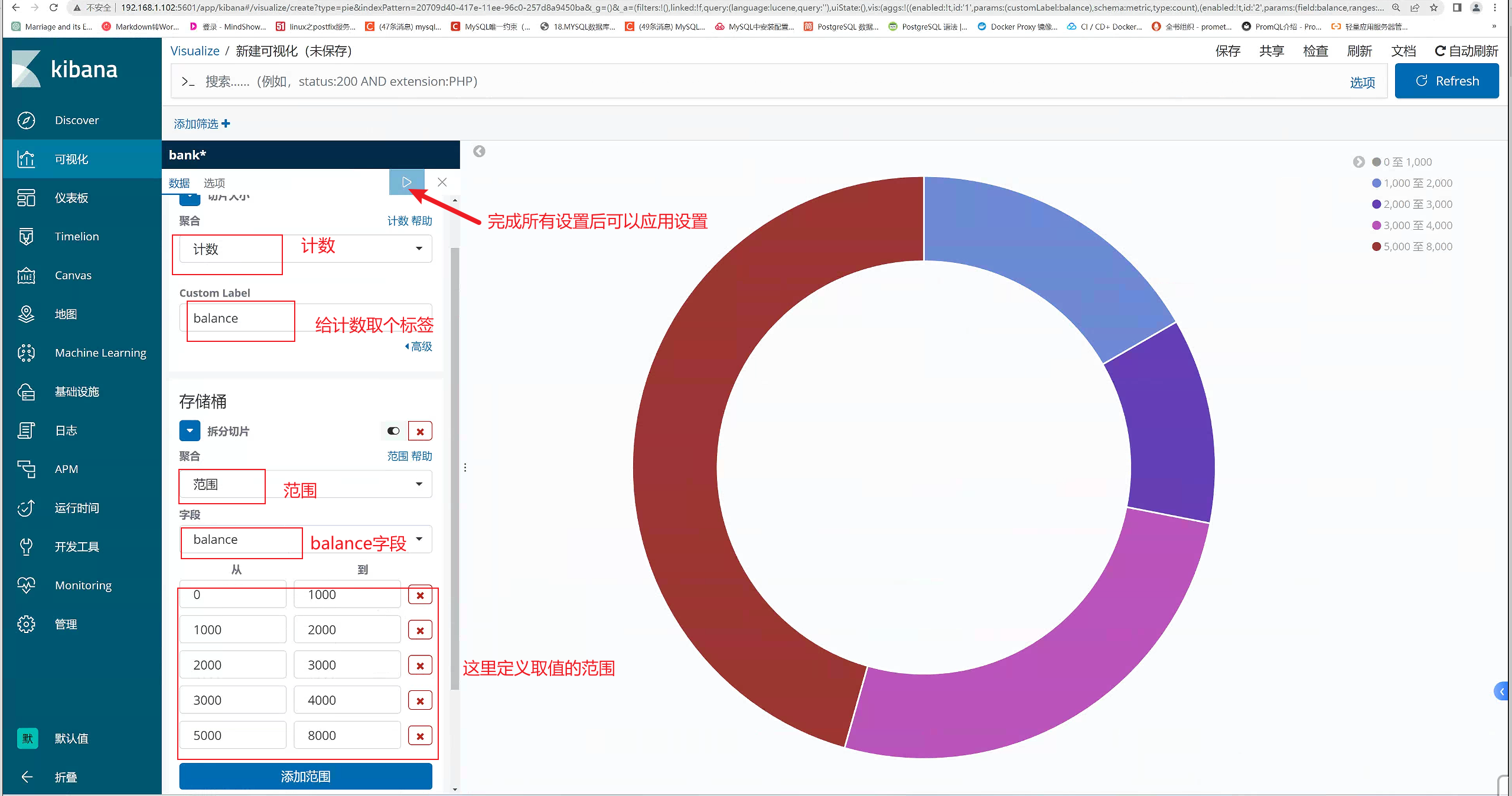Open the Visualize breadcrumb link

195,51
